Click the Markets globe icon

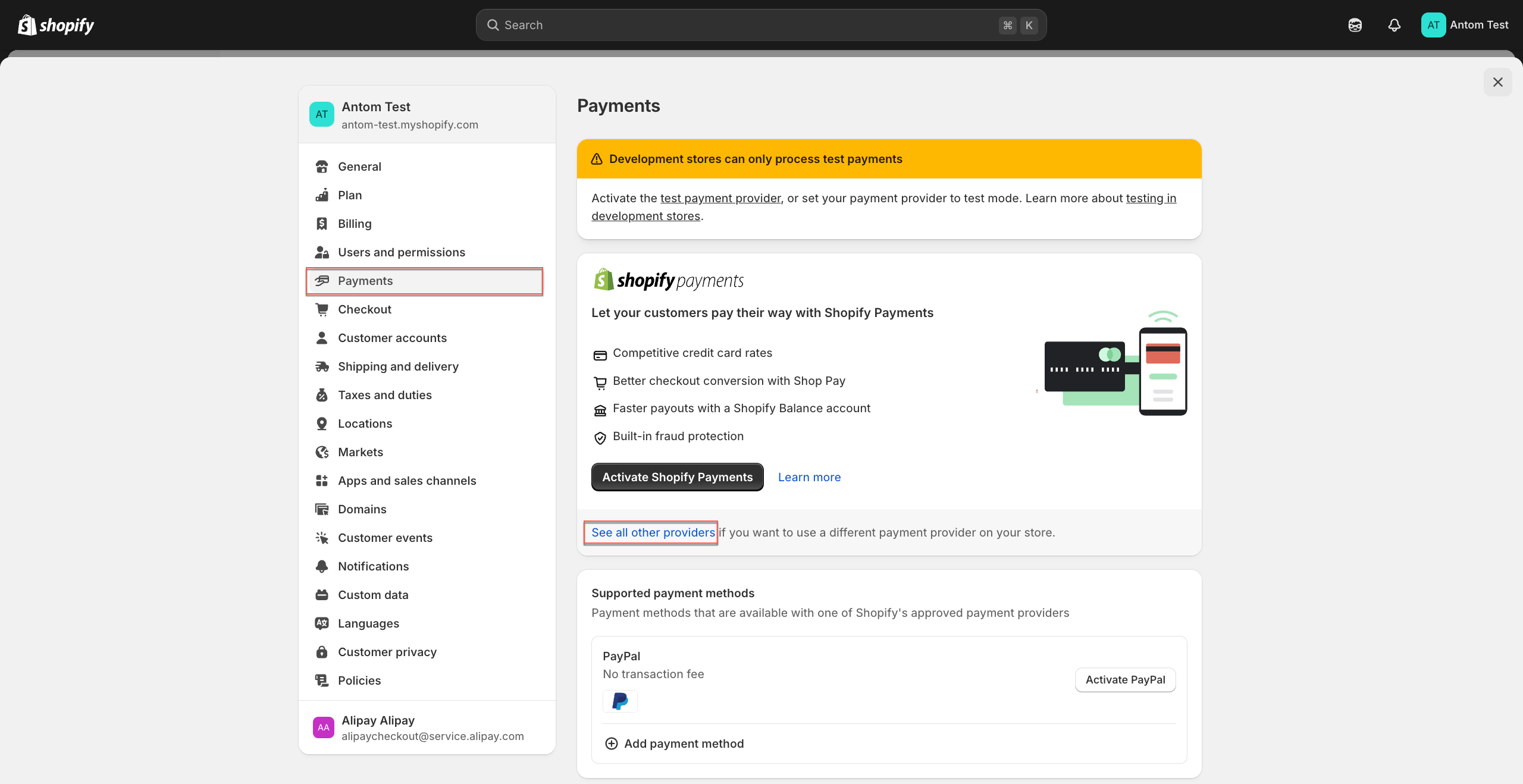(322, 452)
